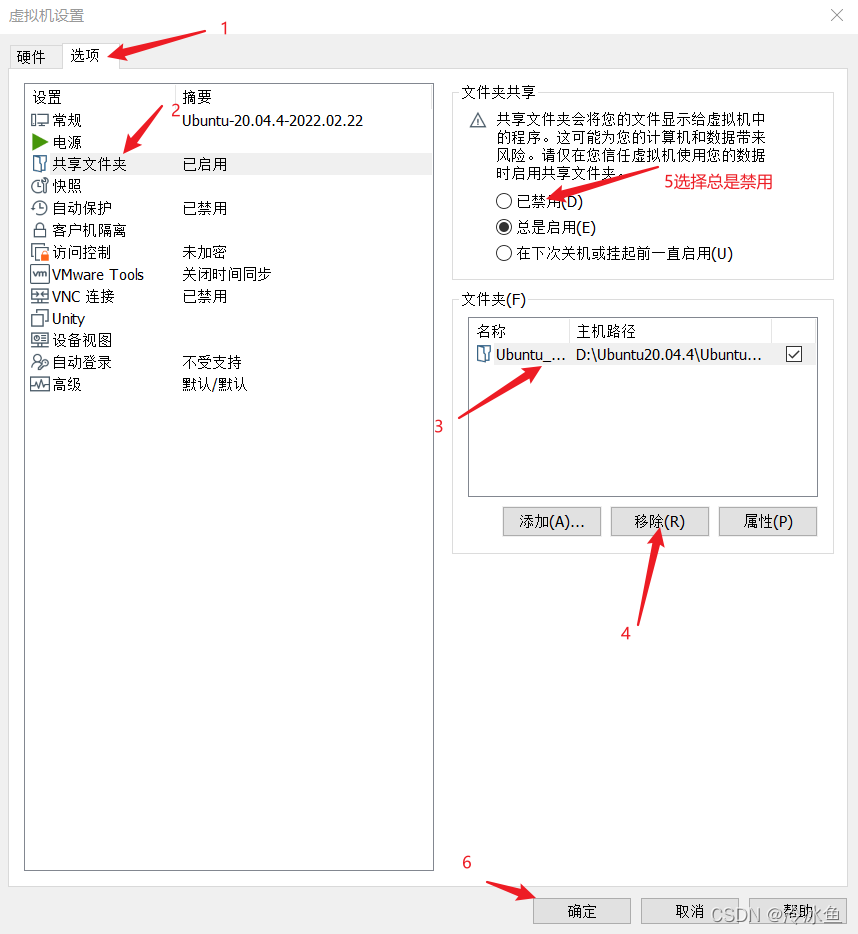Viewport: 858px width, 934px height.
Task: Click the warning triangle icon in 文件夹共享
Action: 478,121
